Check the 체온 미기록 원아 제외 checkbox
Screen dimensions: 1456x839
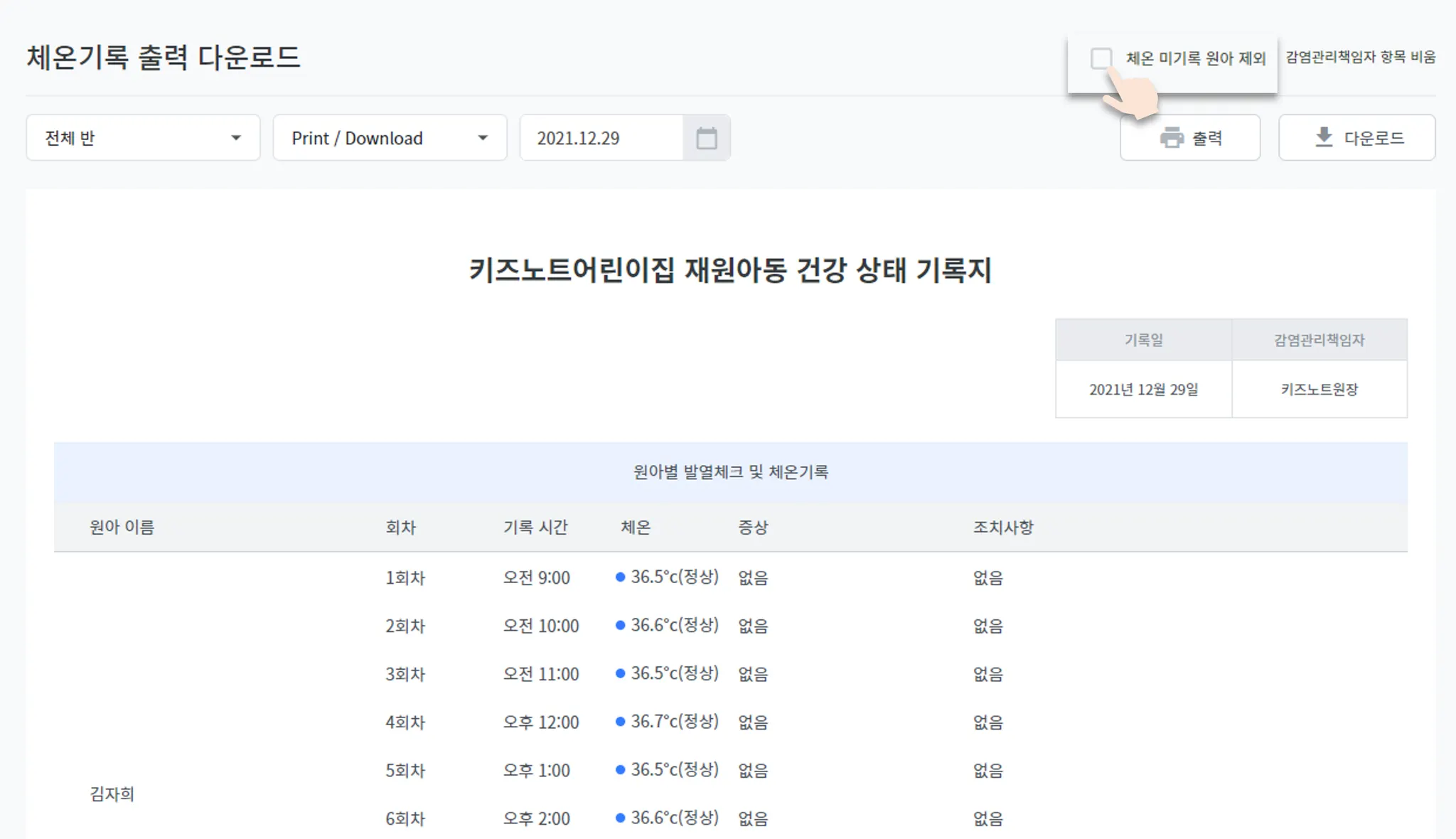point(1101,58)
